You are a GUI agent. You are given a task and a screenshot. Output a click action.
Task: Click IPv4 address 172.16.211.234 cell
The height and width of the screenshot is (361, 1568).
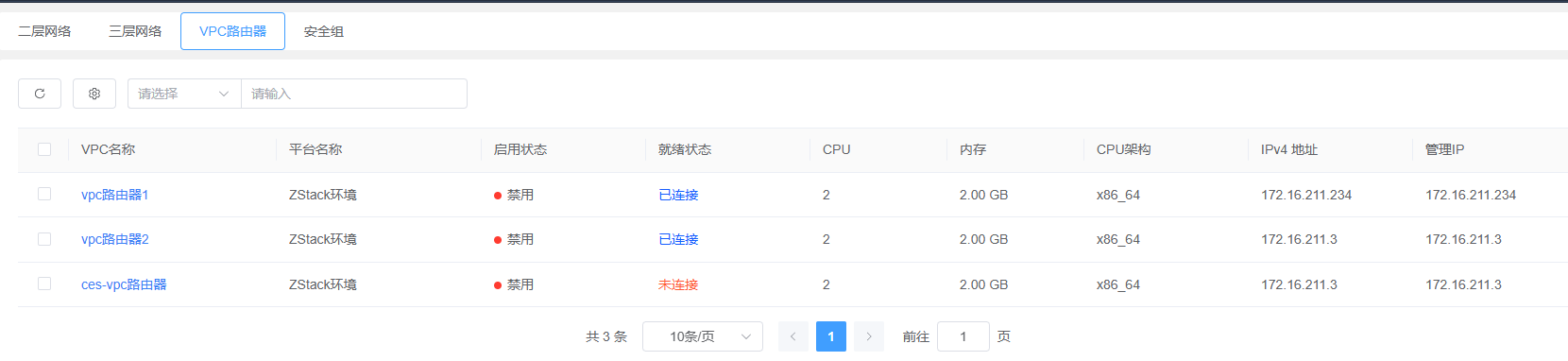pyautogui.click(x=1306, y=195)
